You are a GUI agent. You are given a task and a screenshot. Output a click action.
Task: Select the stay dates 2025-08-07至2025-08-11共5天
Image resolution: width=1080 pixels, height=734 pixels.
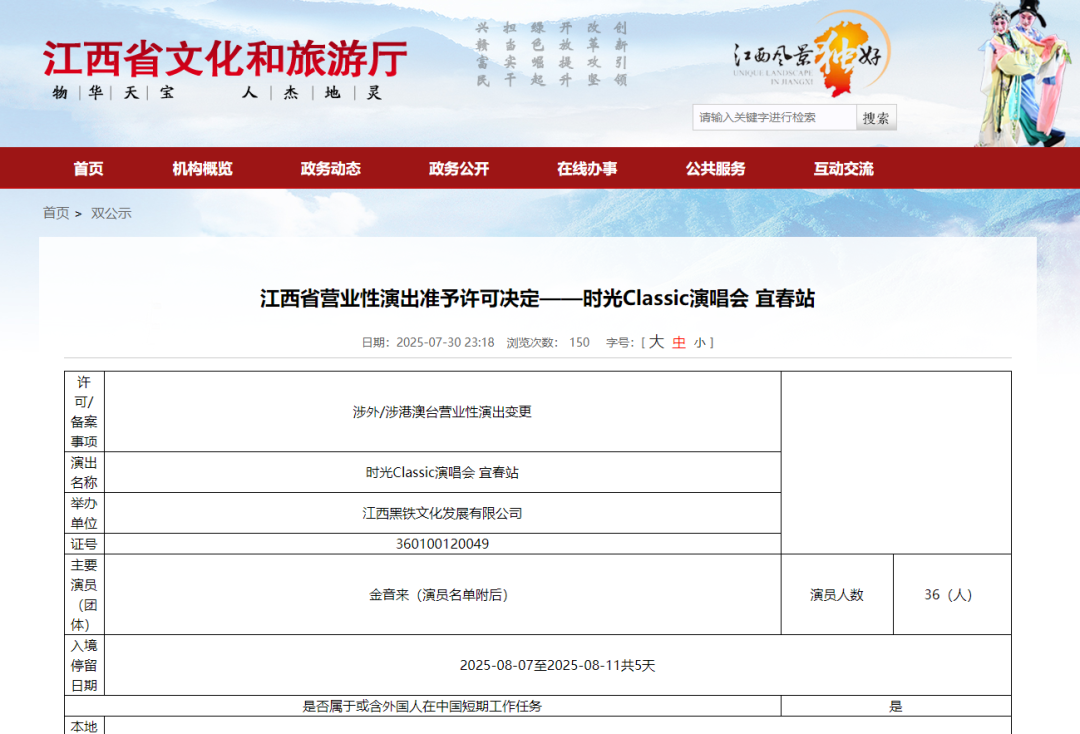tap(558, 665)
